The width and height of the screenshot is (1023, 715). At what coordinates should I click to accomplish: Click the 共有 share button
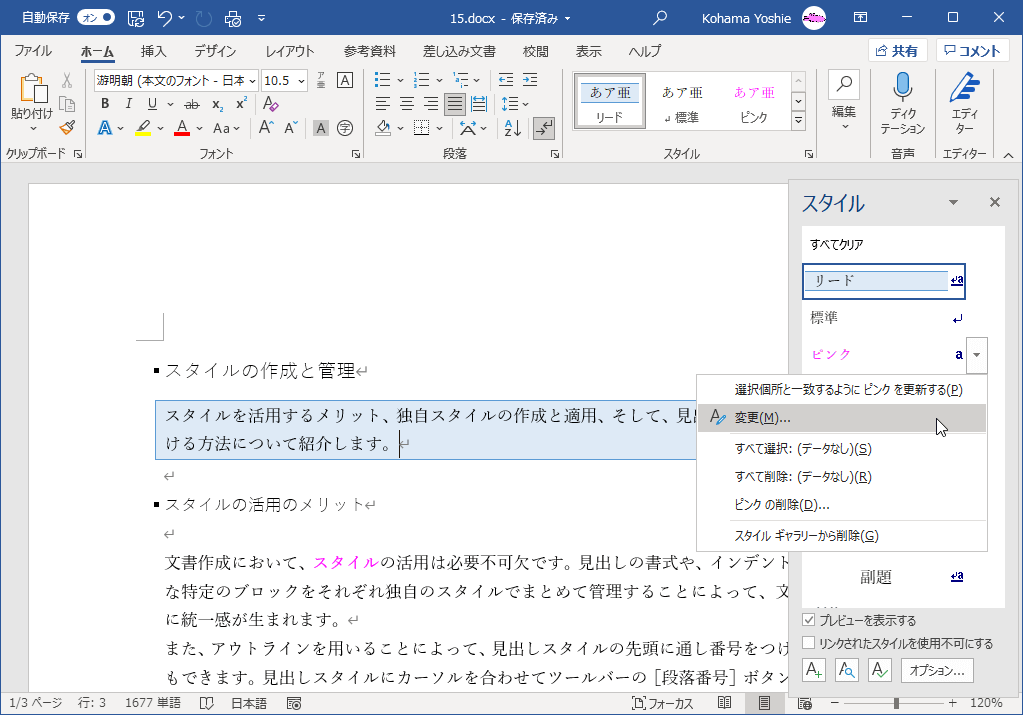(897, 51)
